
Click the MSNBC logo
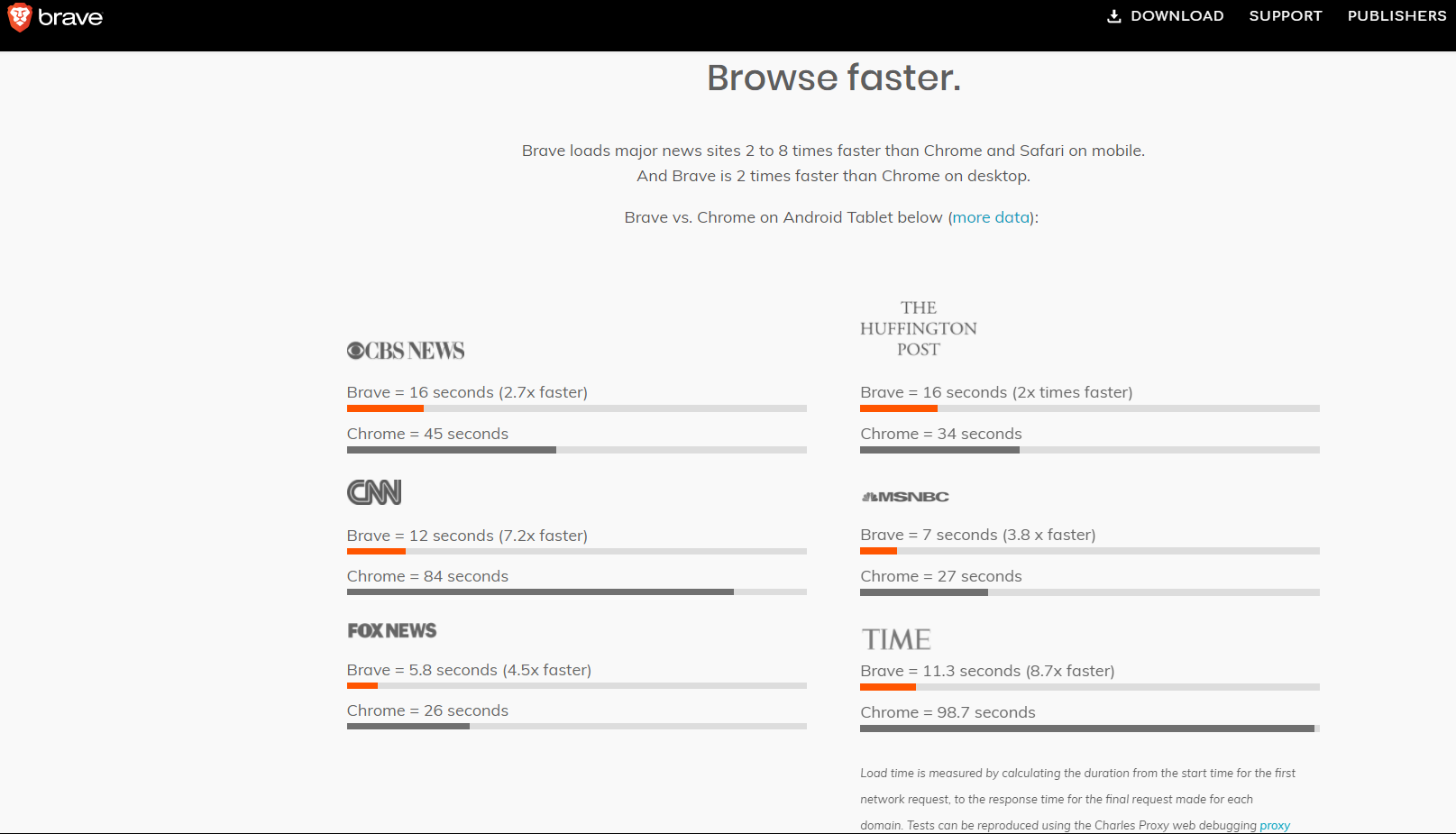click(x=905, y=497)
